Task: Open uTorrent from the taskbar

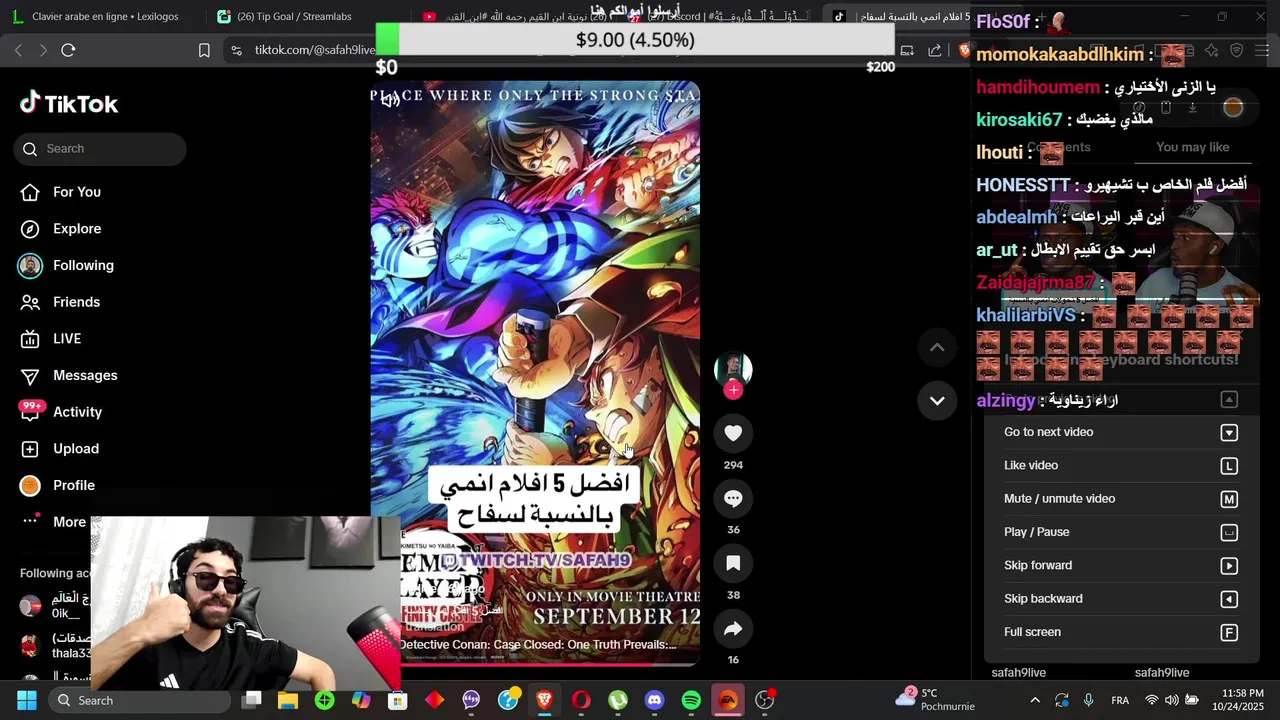Action: tap(618, 700)
